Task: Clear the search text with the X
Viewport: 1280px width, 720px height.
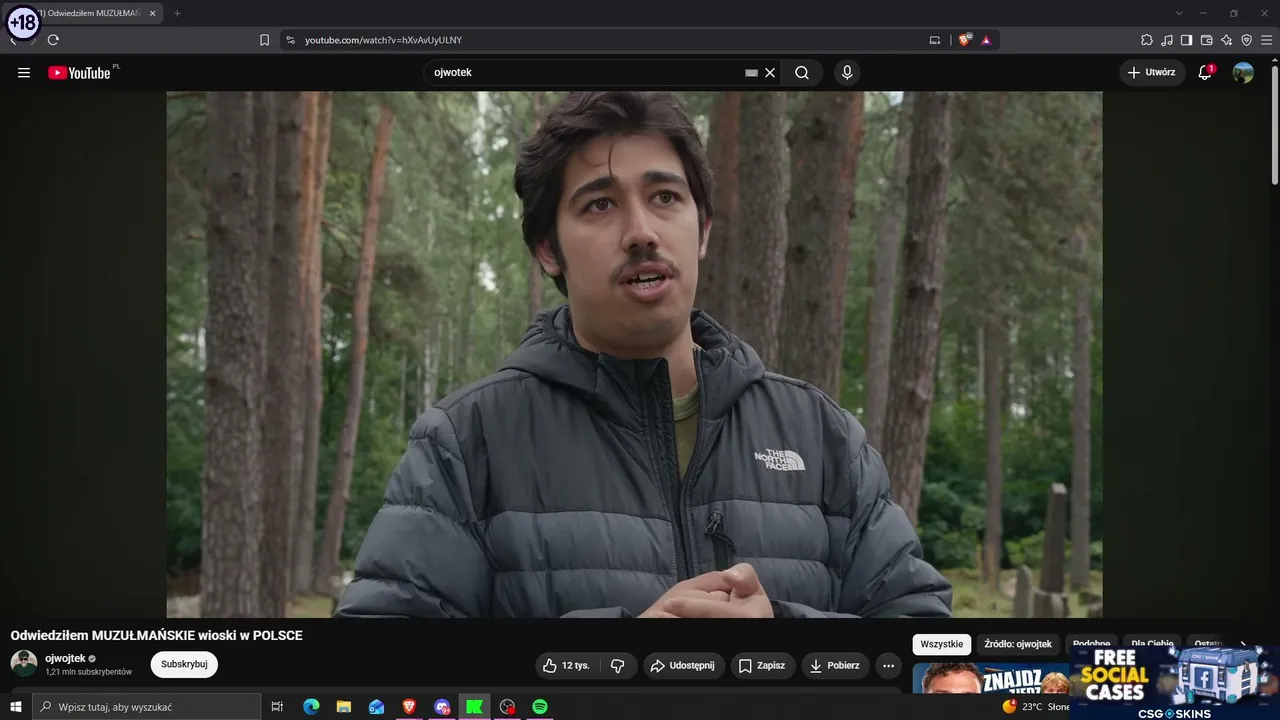Action: 770,73
